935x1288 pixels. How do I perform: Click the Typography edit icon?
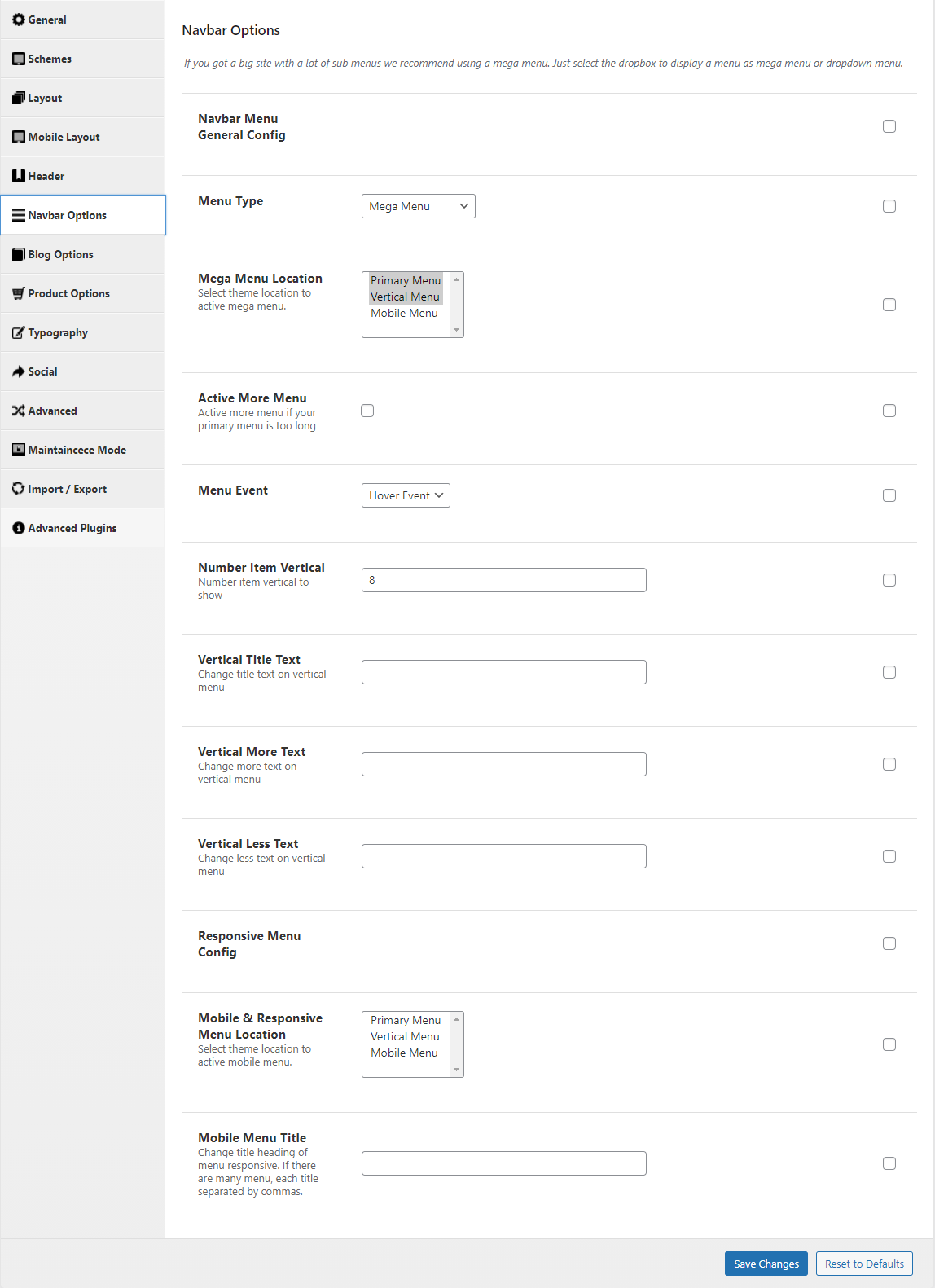tap(19, 332)
